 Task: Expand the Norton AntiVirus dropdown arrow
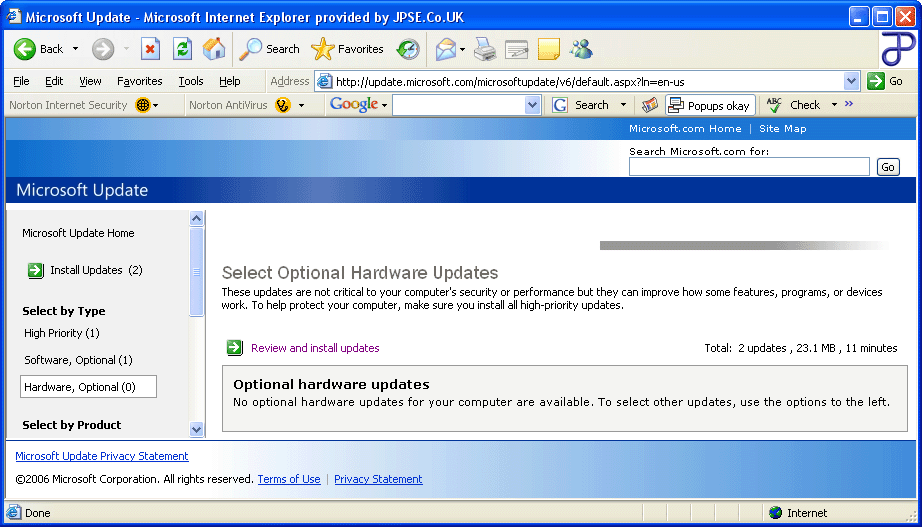click(302, 106)
